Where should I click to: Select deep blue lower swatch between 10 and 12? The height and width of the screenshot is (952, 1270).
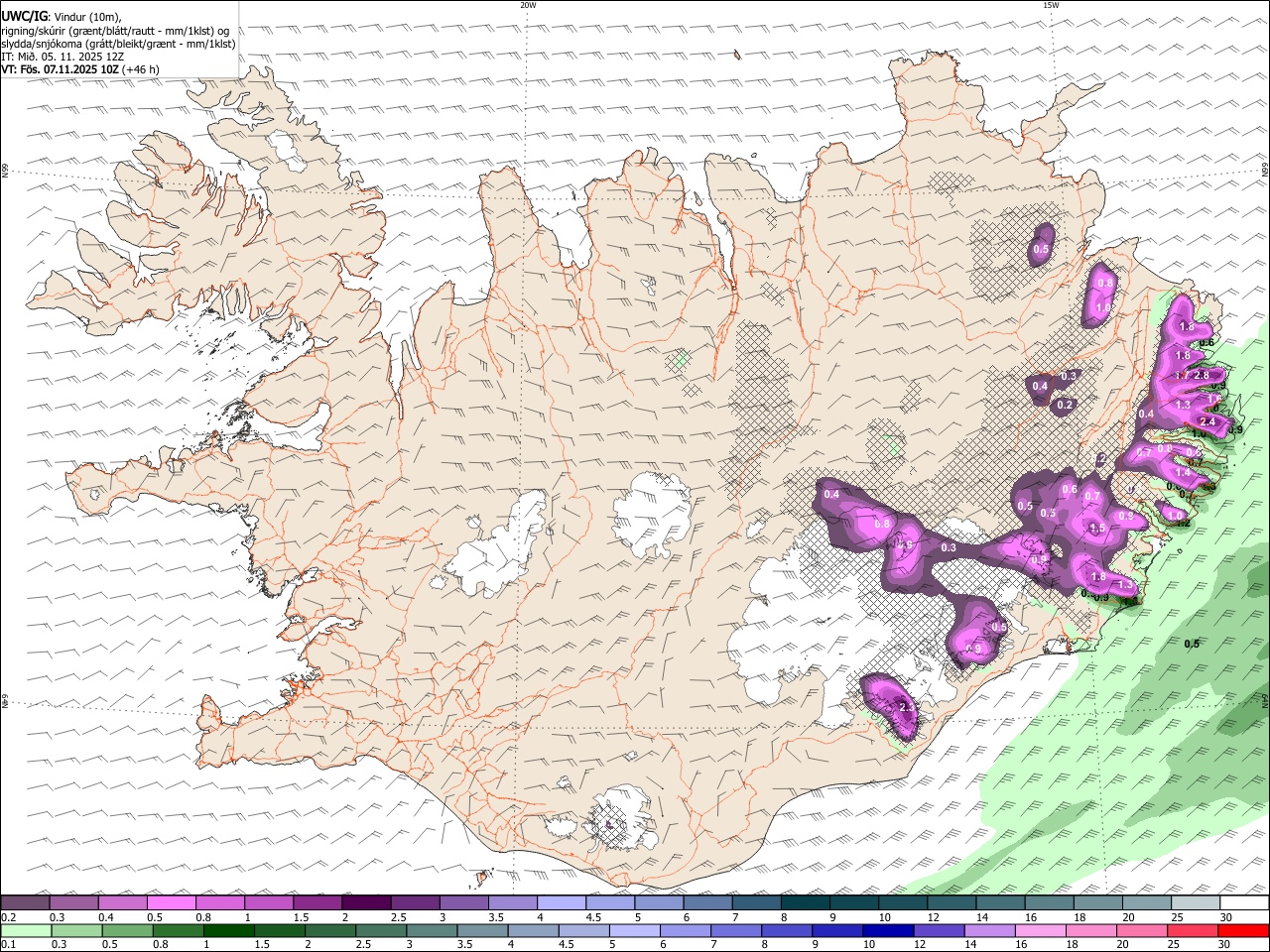(888, 930)
